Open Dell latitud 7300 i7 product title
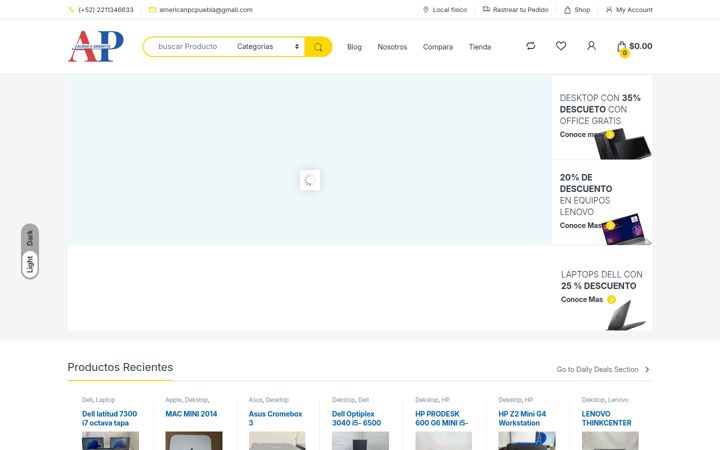Image resolution: width=720 pixels, height=450 pixels. pos(109,418)
